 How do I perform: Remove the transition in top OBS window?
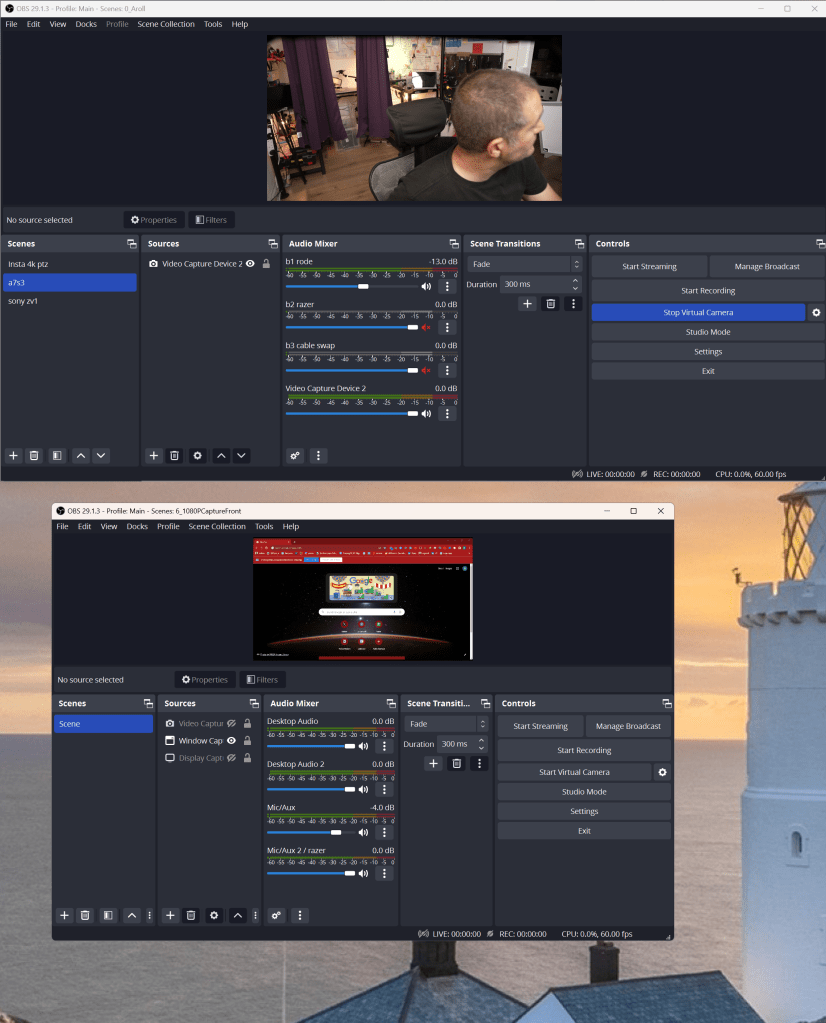tap(551, 303)
